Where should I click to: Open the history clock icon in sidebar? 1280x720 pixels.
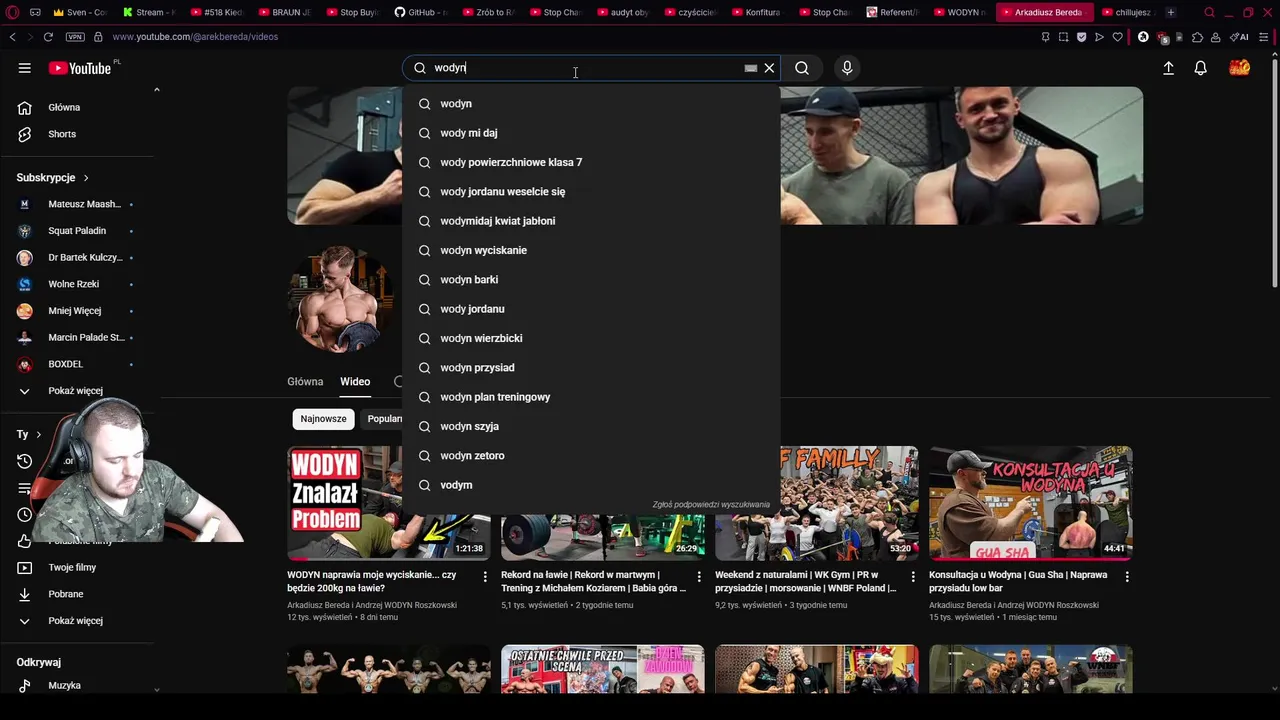[24, 461]
